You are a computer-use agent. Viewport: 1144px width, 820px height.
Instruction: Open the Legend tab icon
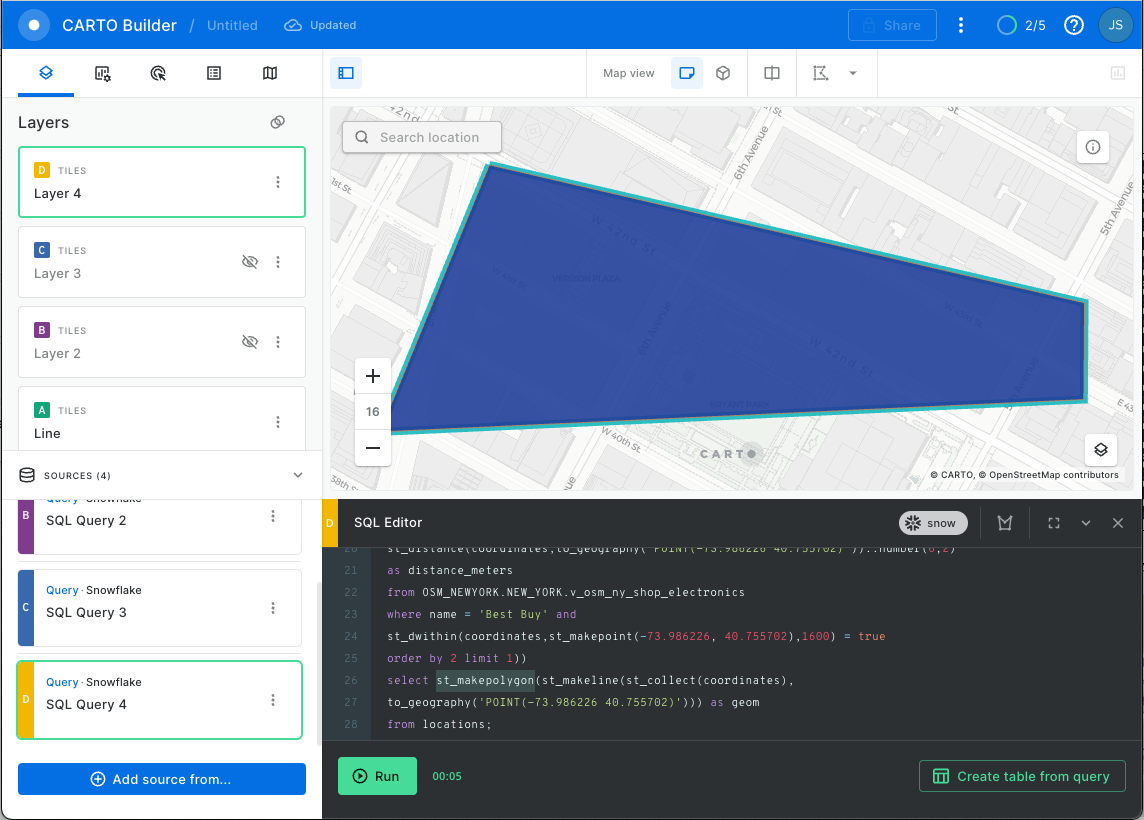[x=214, y=73]
